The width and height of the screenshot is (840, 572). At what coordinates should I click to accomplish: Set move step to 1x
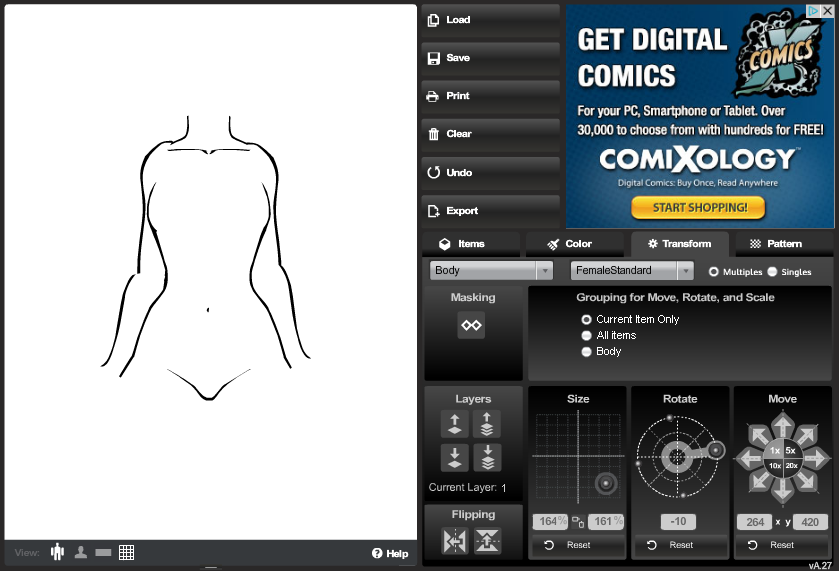[775, 450]
